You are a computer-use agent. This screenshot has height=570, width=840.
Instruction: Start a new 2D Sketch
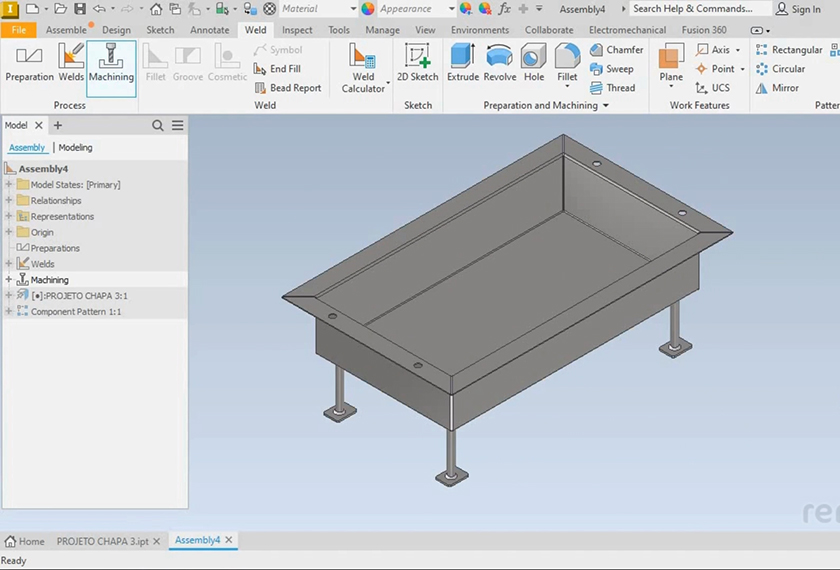[x=417, y=64]
